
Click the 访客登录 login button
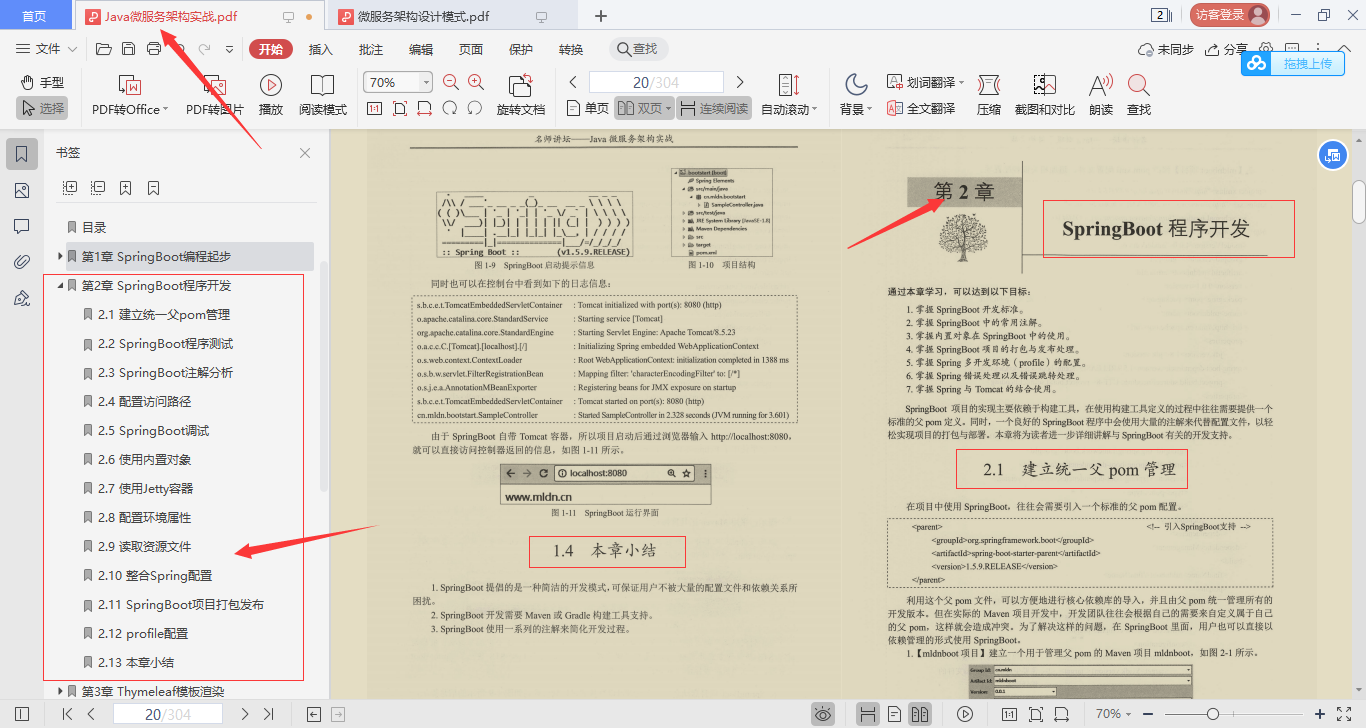[x=1229, y=15]
